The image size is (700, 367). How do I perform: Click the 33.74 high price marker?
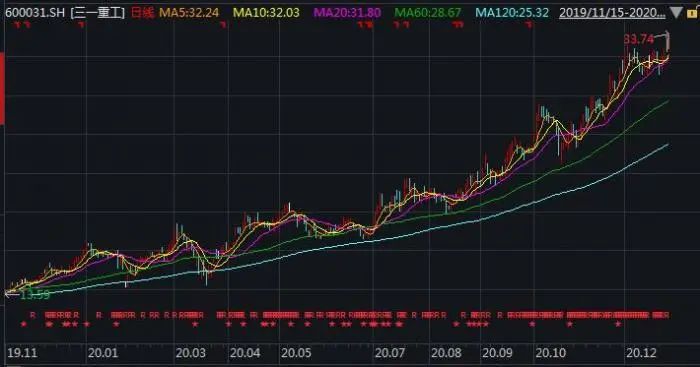click(x=638, y=39)
